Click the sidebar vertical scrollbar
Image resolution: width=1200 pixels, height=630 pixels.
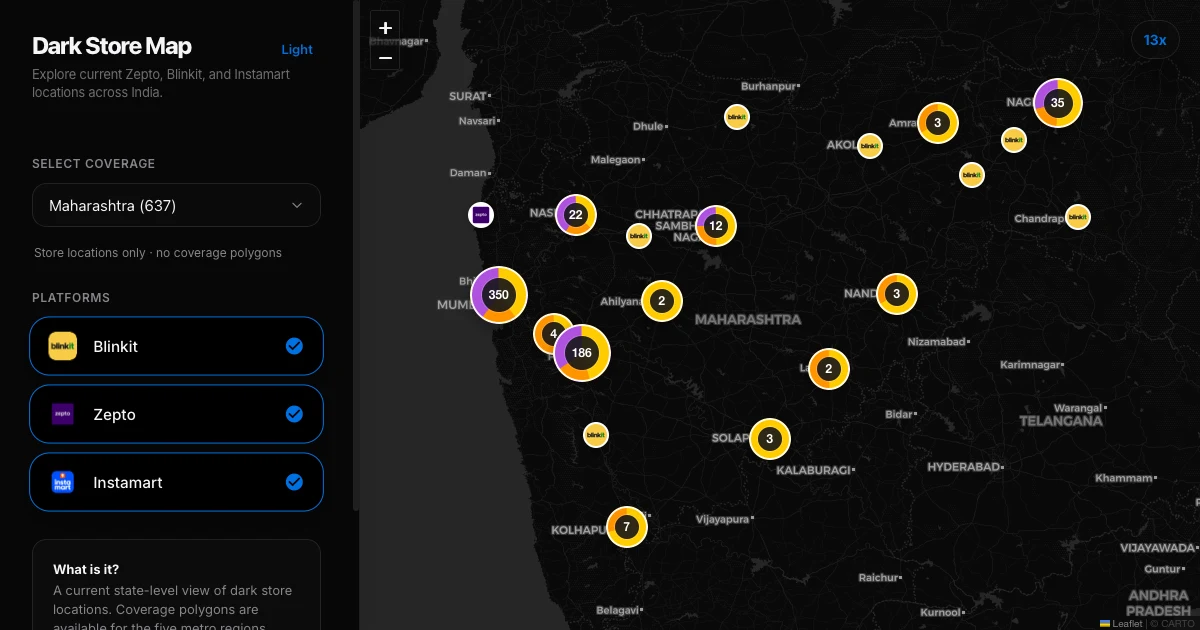pos(355,255)
